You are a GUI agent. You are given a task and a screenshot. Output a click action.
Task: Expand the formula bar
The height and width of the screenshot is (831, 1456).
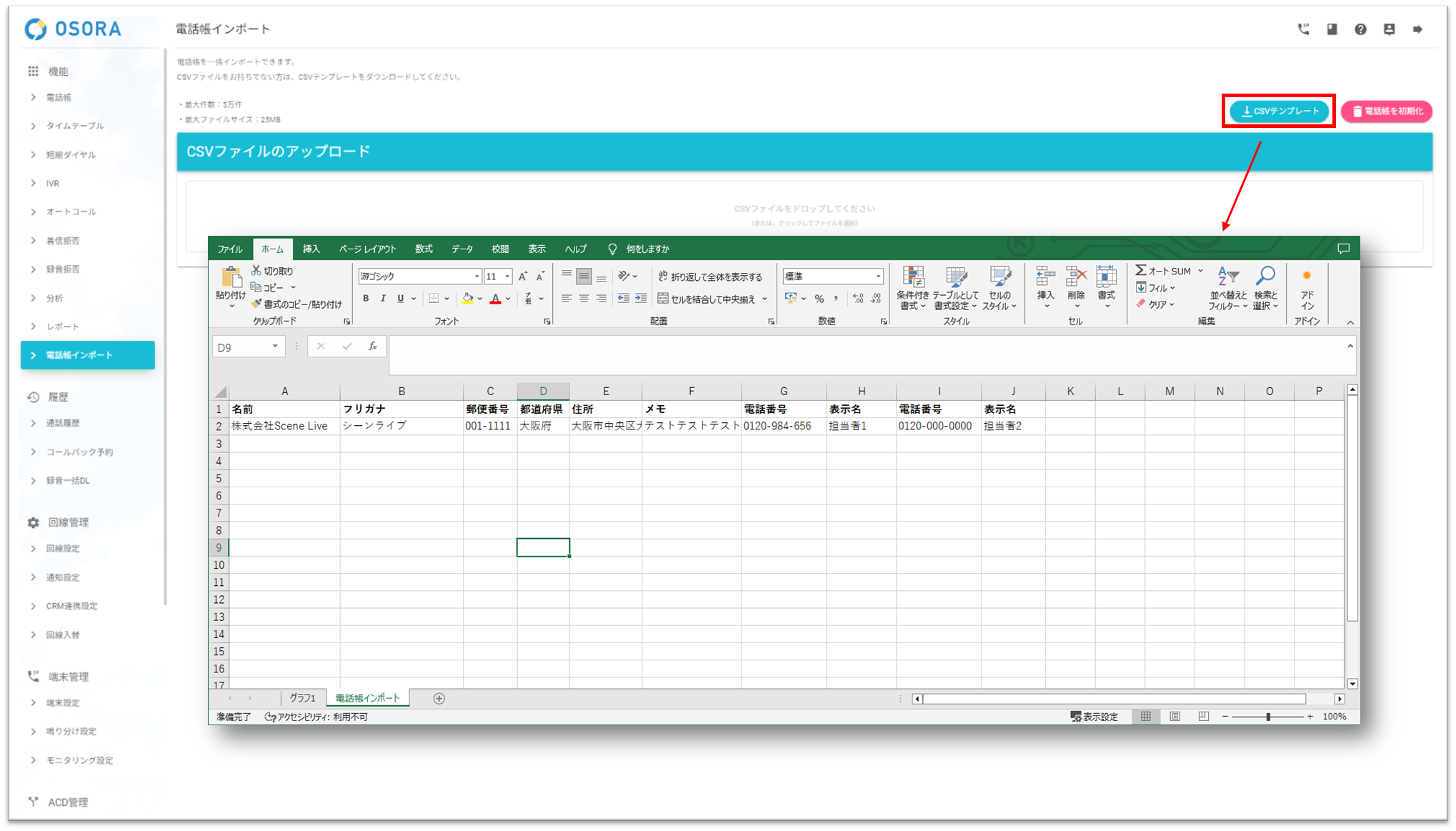tap(1350, 347)
